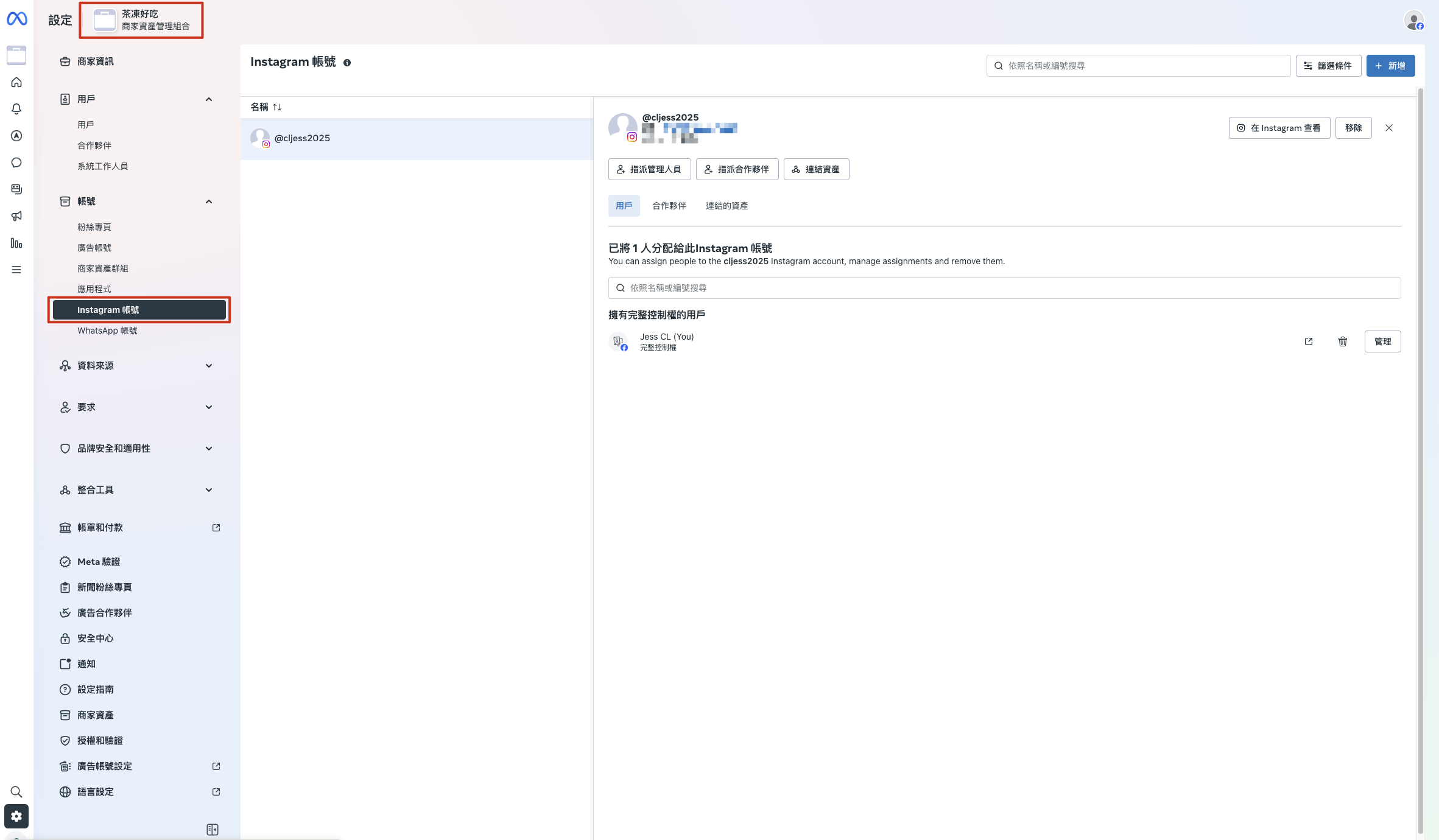Viewport: 1439px width, 840px height.
Task: Open the 茶凍好吃 business portfolio switcher
Action: click(141, 20)
